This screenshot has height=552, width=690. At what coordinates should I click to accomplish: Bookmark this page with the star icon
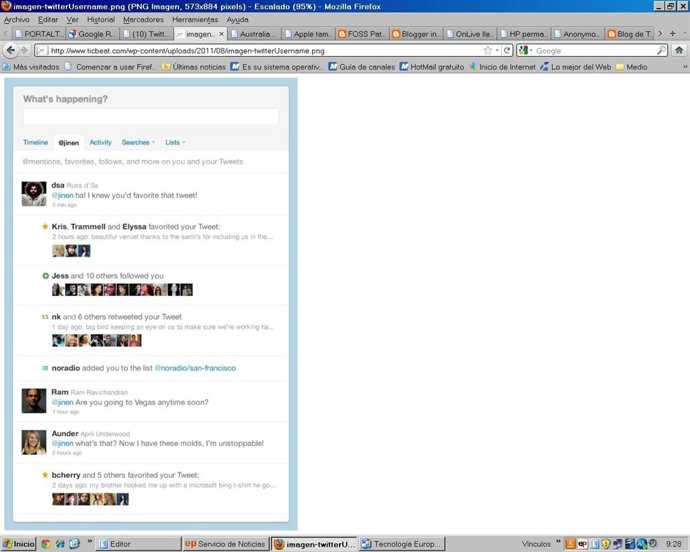pos(487,50)
